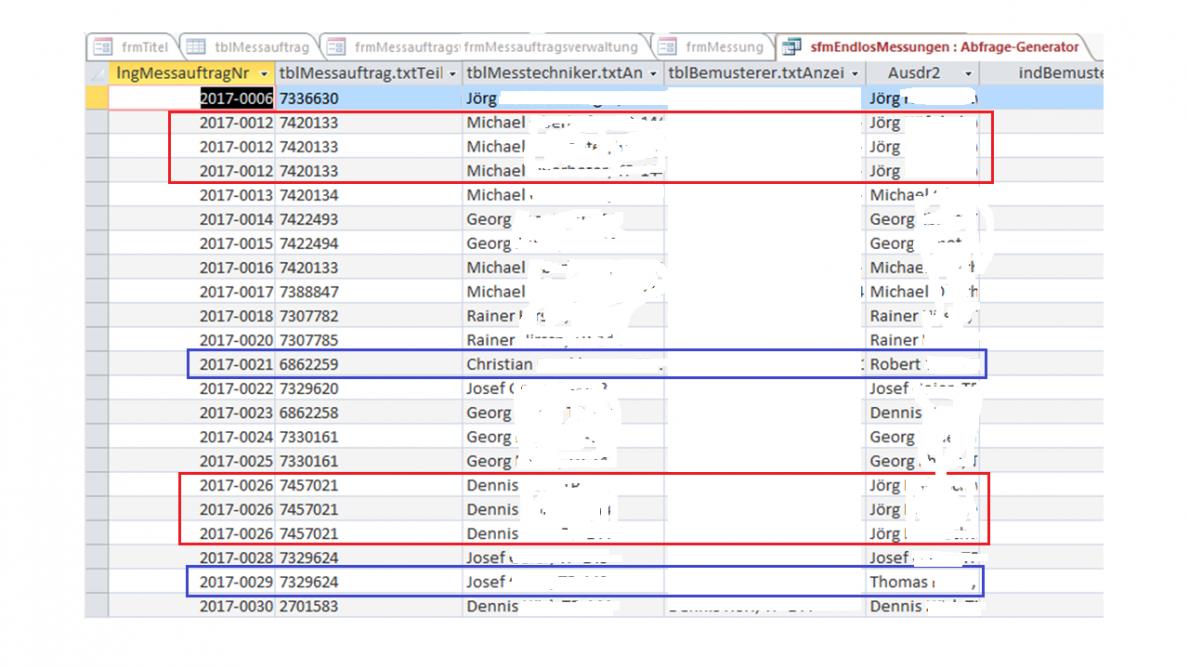
Task: Click the cell 2017-0017
Action: (x=192, y=292)
